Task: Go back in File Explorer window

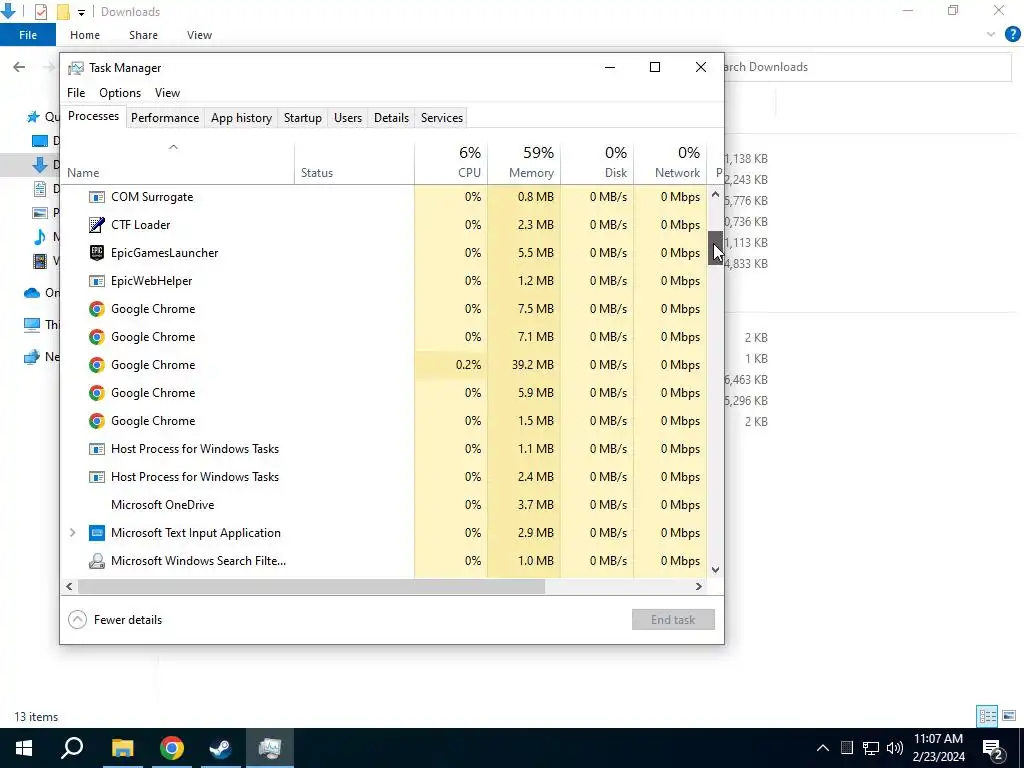Action: 19,67
